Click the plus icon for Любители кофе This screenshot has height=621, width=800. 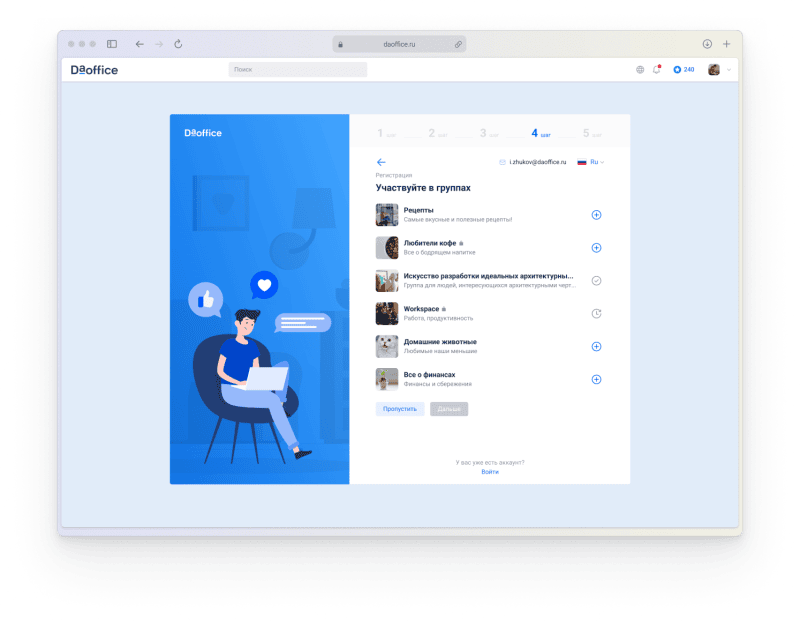coord(596,247)
